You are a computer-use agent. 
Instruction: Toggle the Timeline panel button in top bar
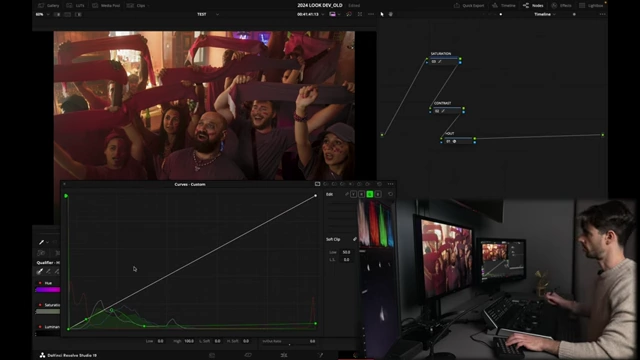pyautogui.click(x=504, y=5)
